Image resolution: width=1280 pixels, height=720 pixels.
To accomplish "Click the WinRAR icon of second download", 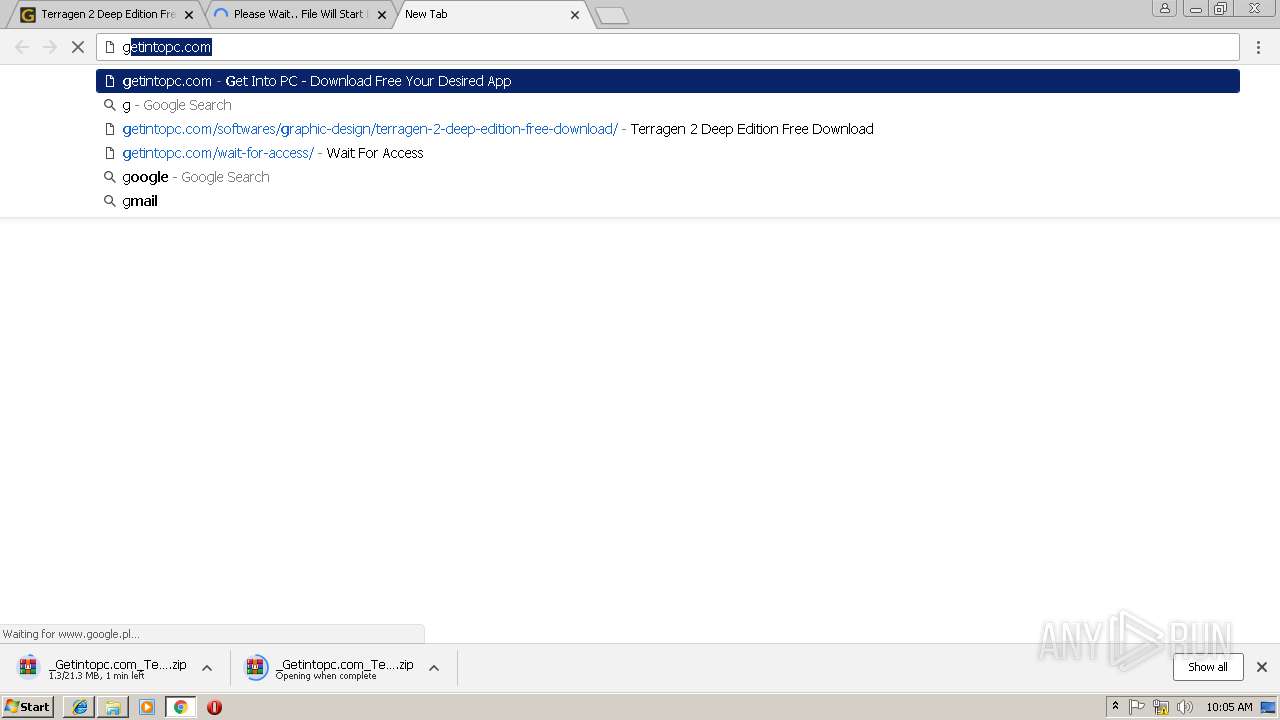I will pyautogui.click(x=256, y=668).
